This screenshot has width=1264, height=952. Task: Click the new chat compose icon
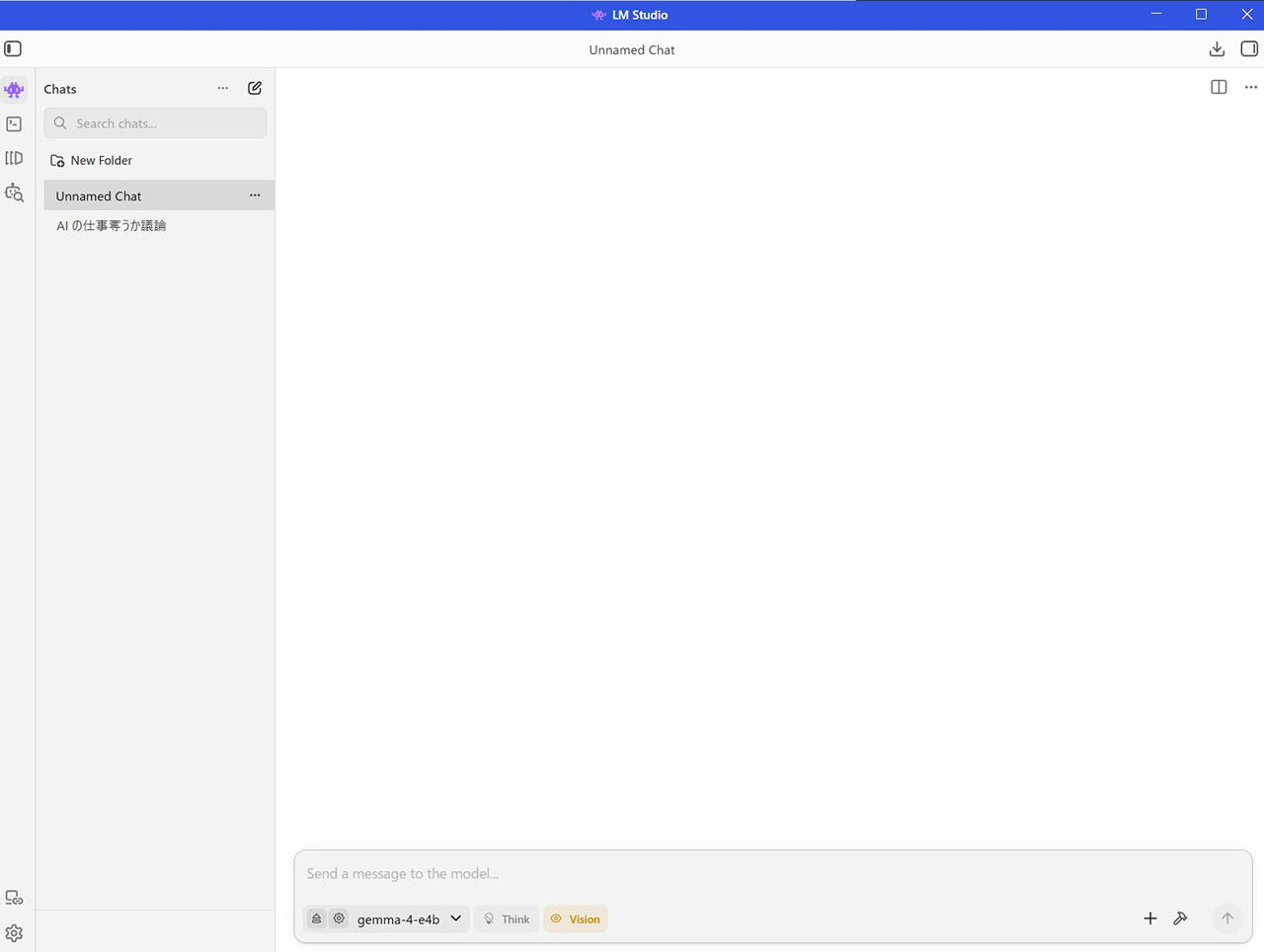pos(255,88)
